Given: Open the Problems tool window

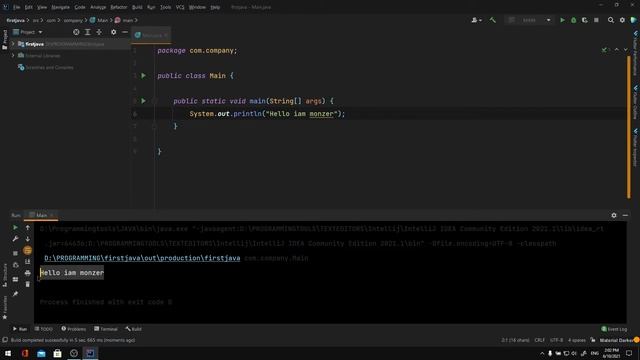Looking at the screenshot, I should (74, 329).
